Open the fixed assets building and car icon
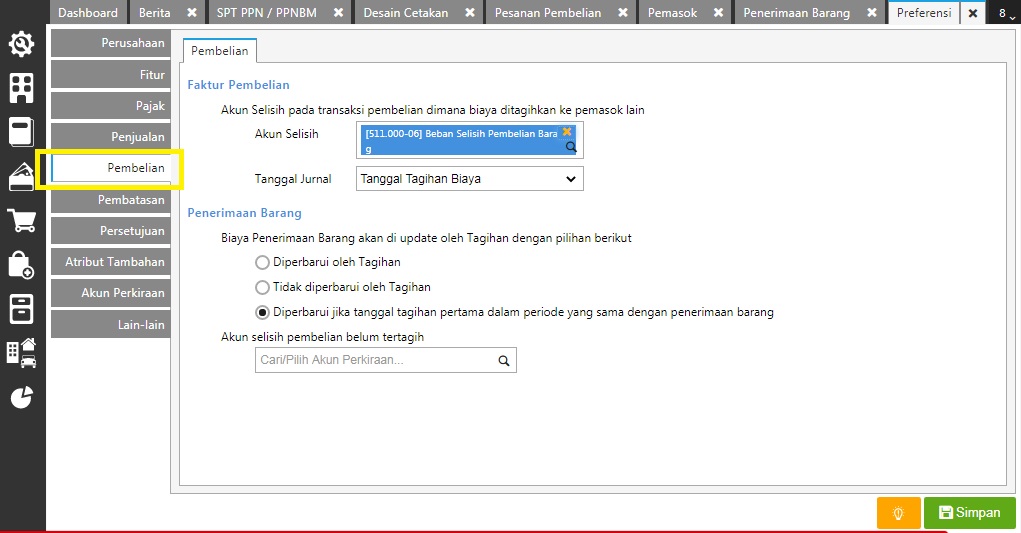Viewport: 1021px width, 533px height. click(21, 353)
